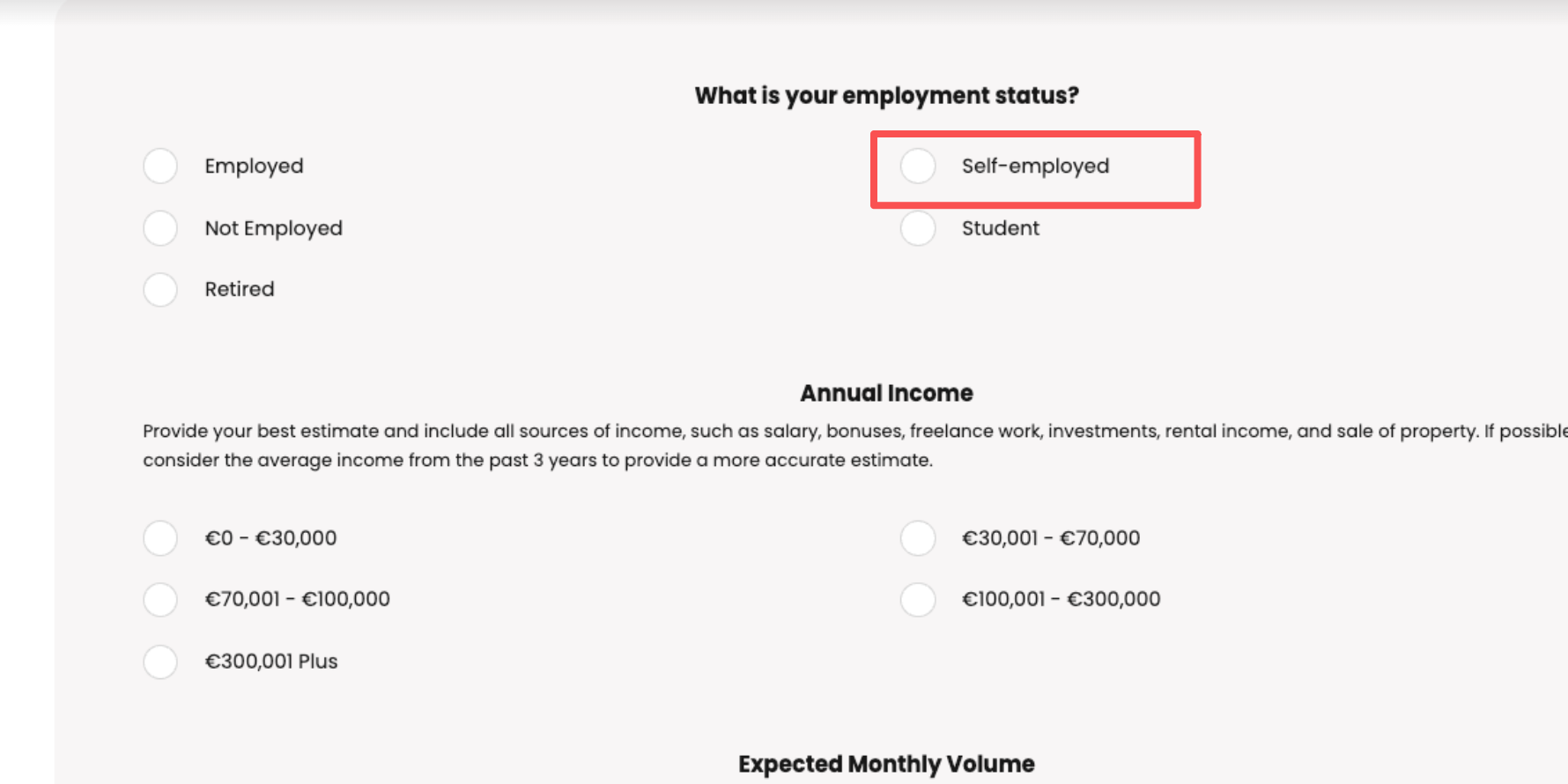Pick the Student radio button
Image resolution: width=1568 pixels, height=784 pixels.
(x=918, y=228)
